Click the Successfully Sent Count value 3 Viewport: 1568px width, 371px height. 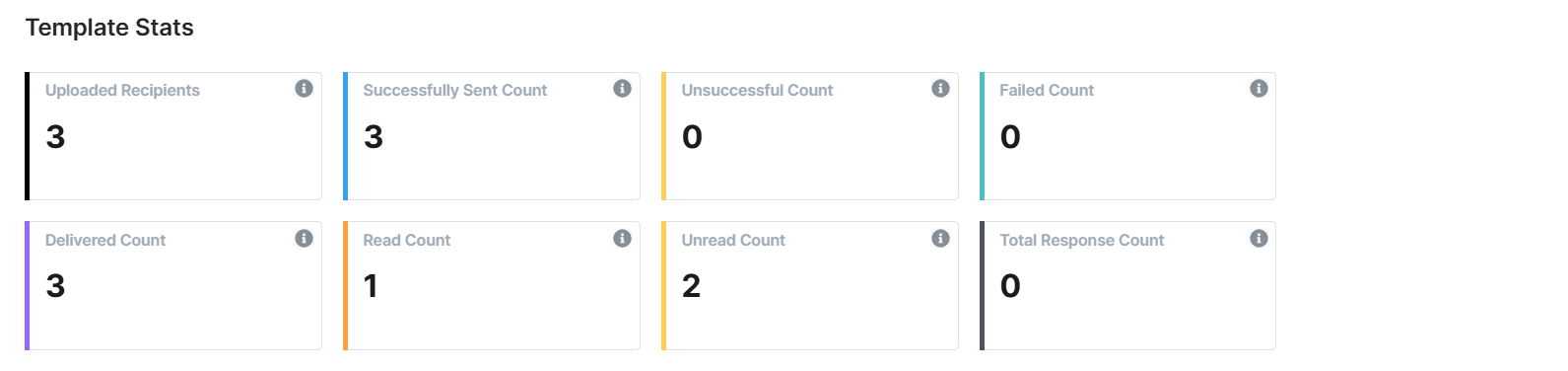click(x=374, y=137)
